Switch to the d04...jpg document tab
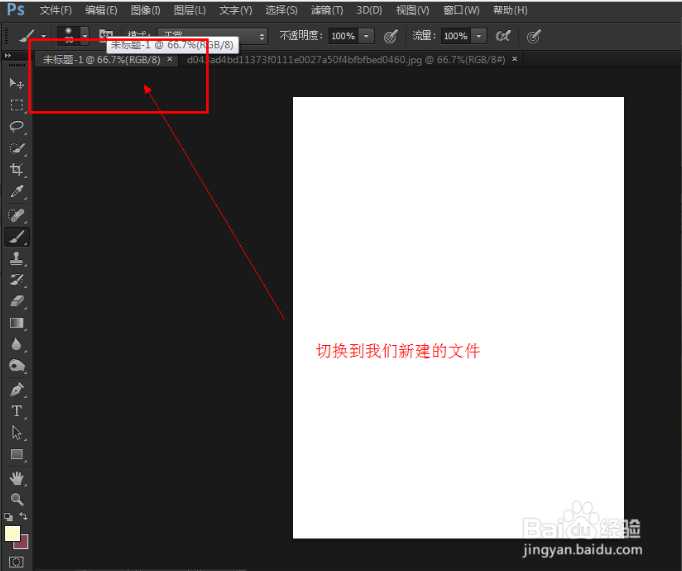 (x=346, y=60)
